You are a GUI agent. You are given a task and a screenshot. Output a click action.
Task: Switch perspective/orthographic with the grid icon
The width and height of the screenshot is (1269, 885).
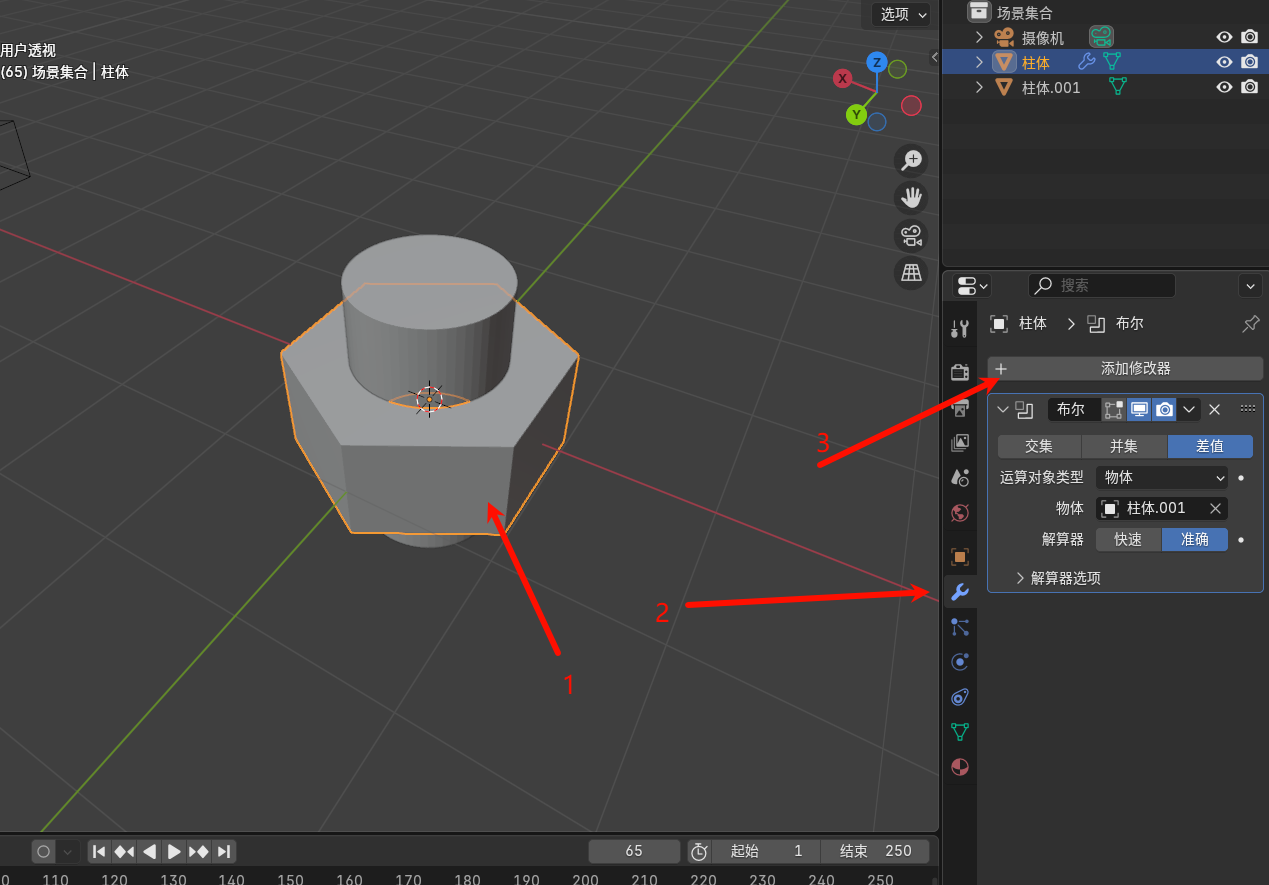[x=911, y=272]
